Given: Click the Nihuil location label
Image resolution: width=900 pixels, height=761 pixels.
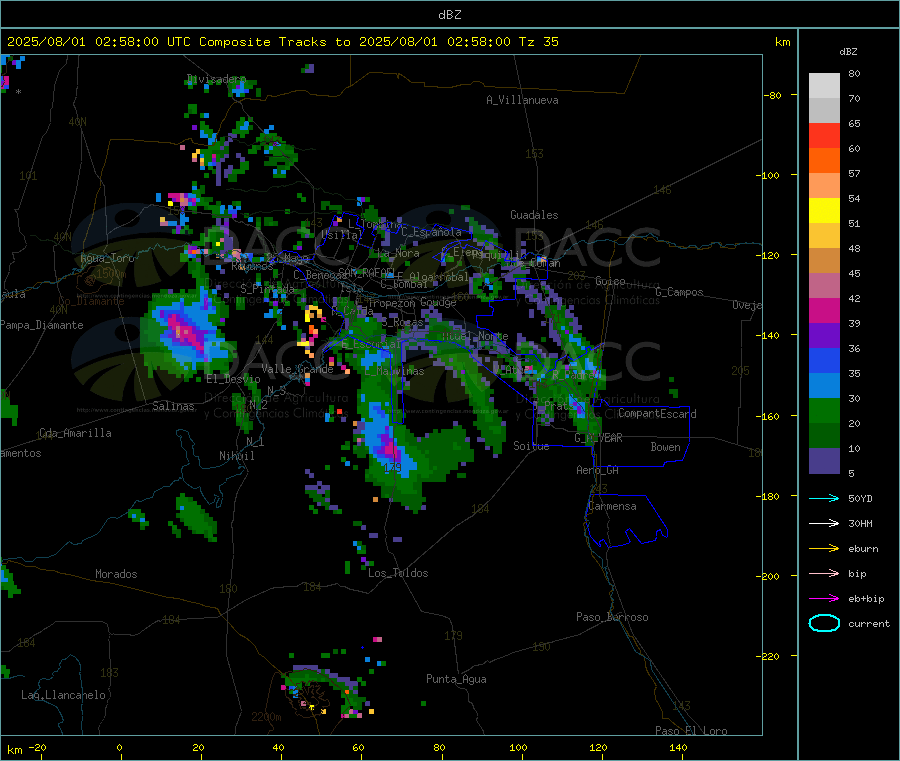Looking at the screenshot, I should coord(236,456).
